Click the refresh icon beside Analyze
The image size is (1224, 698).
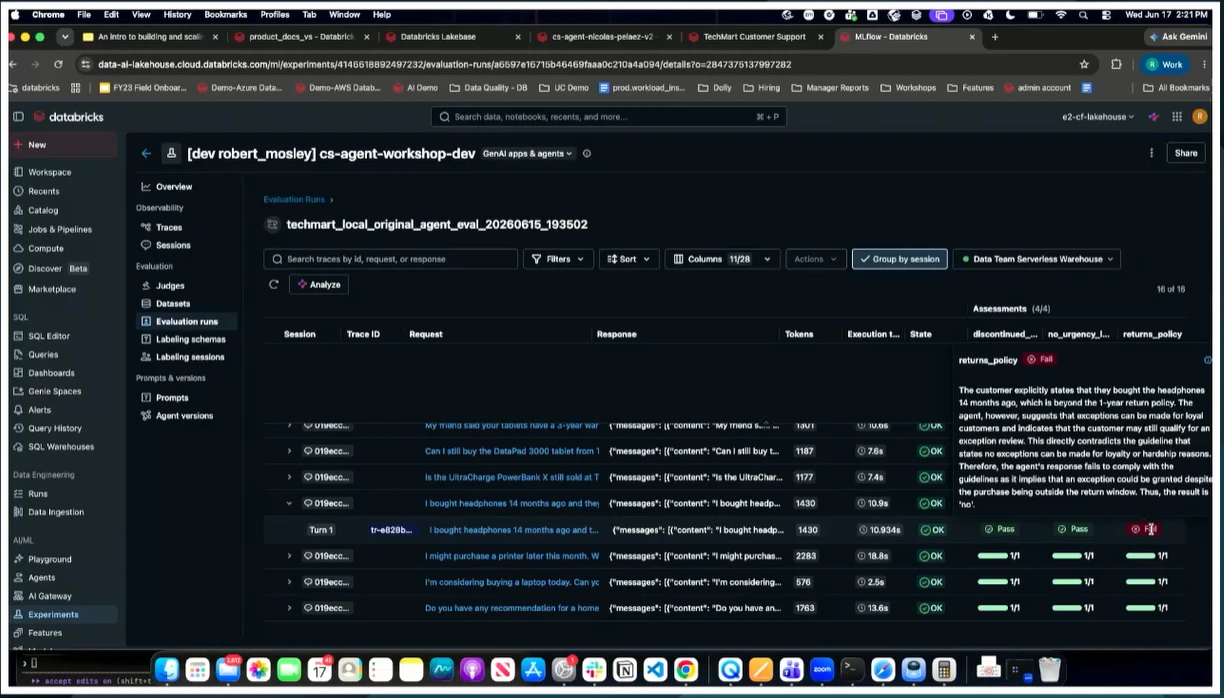[274, 285]
